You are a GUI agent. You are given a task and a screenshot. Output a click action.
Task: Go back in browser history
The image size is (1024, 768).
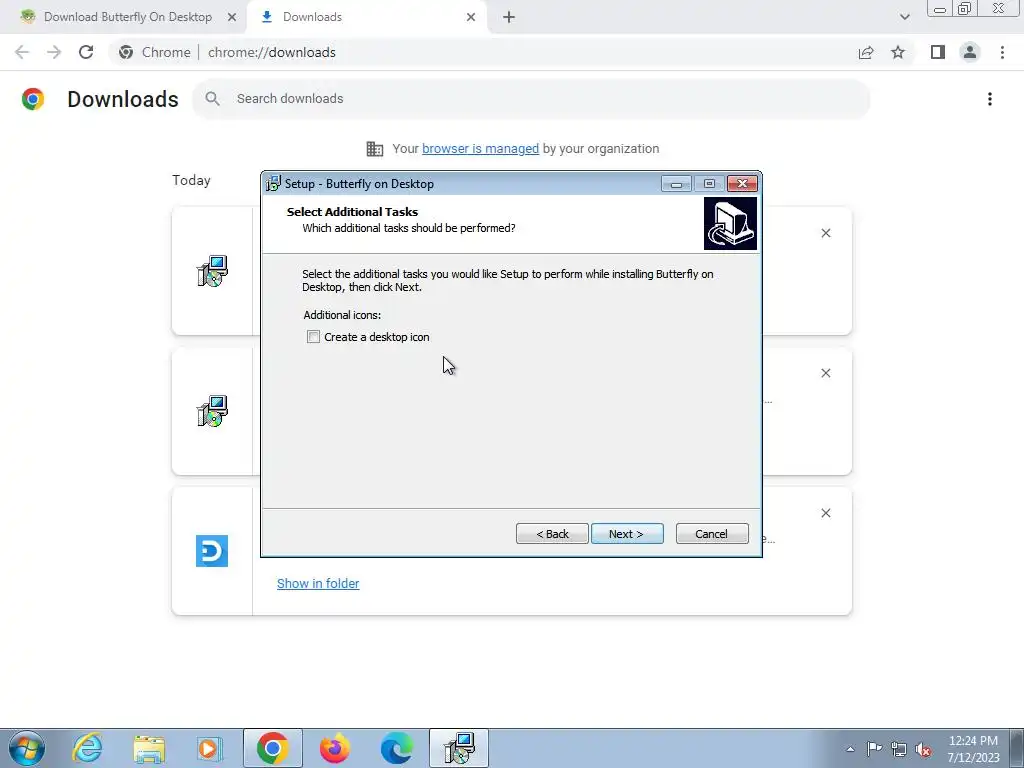[22, 52]
